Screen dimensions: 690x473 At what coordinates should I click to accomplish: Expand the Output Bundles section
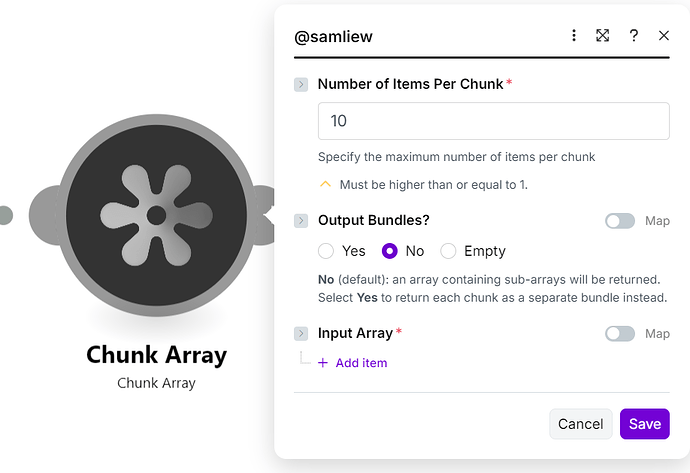point(301,221)
